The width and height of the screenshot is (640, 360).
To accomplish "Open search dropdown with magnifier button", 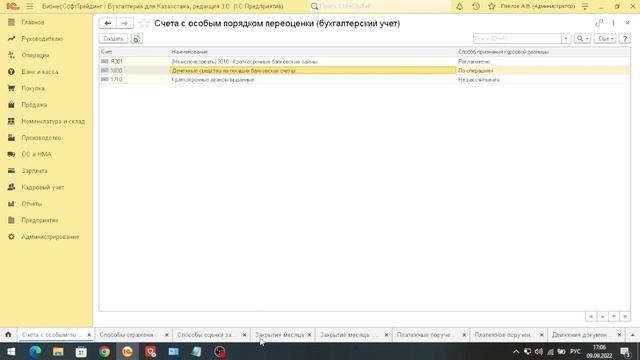I will click(x=582, y=39).
